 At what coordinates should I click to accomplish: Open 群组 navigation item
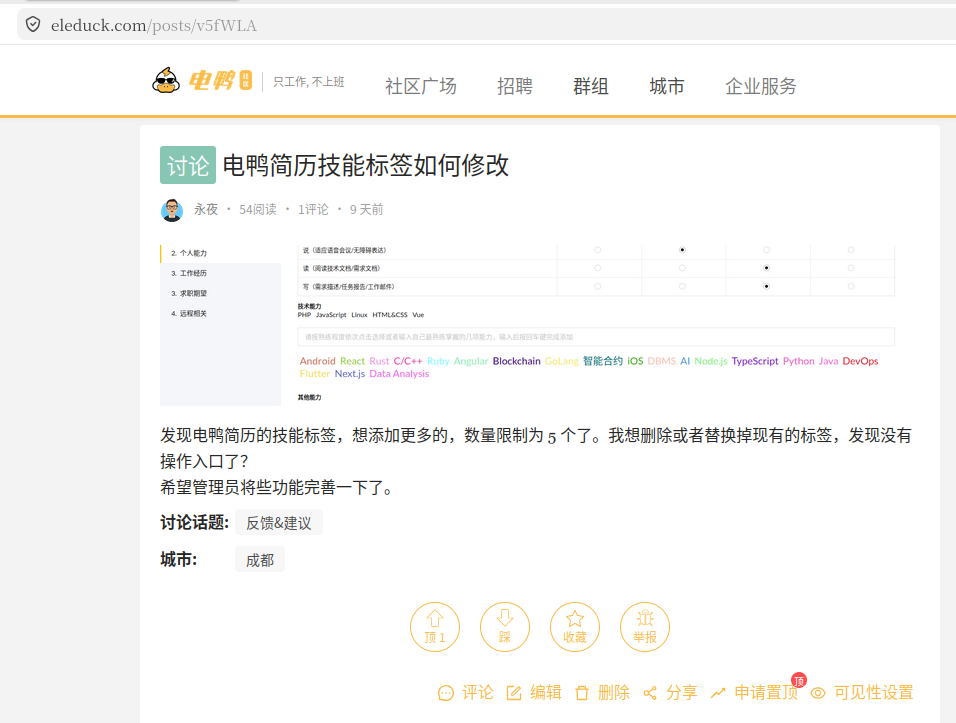(591, 86)
